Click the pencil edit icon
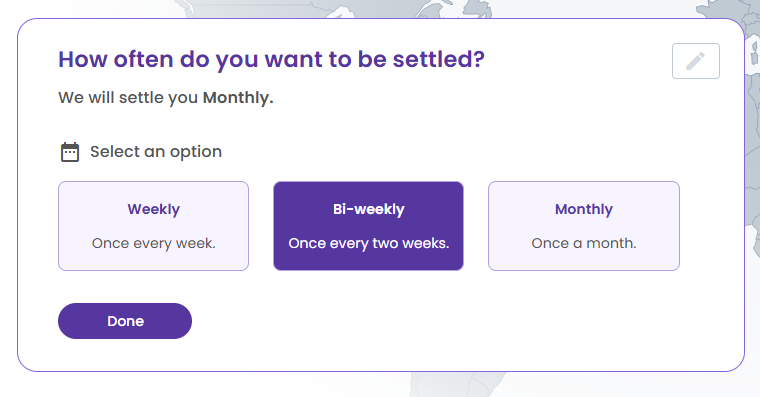The width and height of the screenshot is (760, 397). click(x=696, y=61)
